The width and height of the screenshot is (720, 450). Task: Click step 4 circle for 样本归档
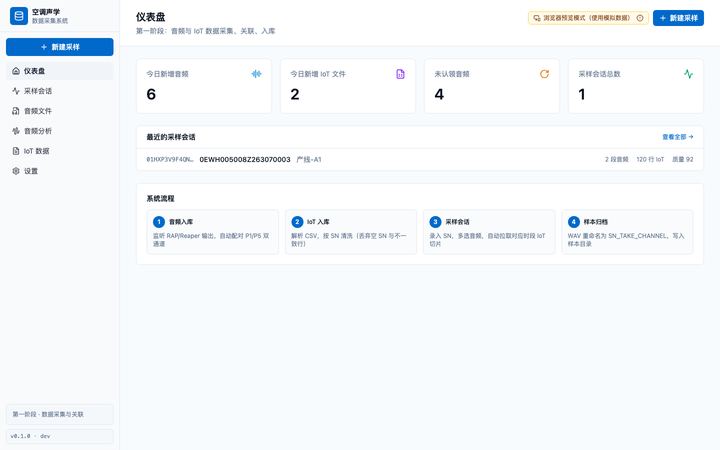coord(574,222)
